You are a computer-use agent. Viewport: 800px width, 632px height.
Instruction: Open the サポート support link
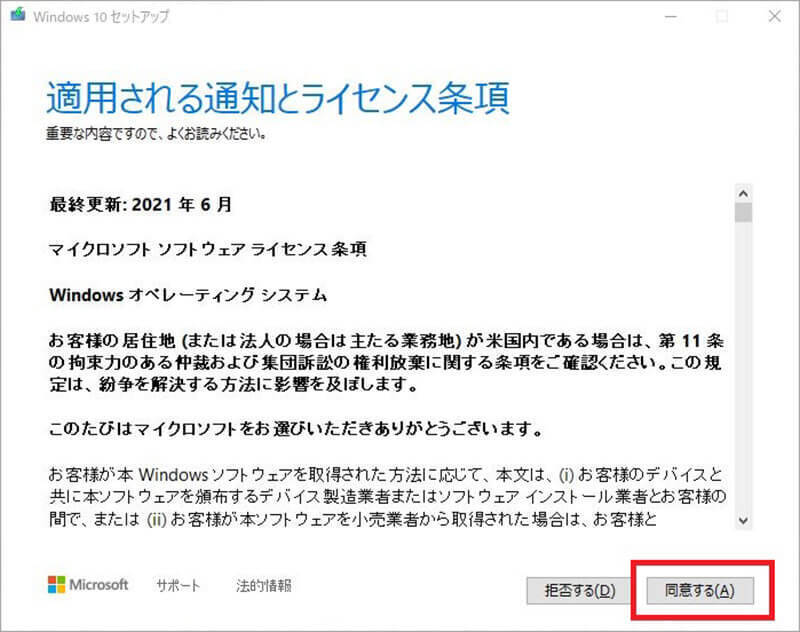[x=178, y=586]
